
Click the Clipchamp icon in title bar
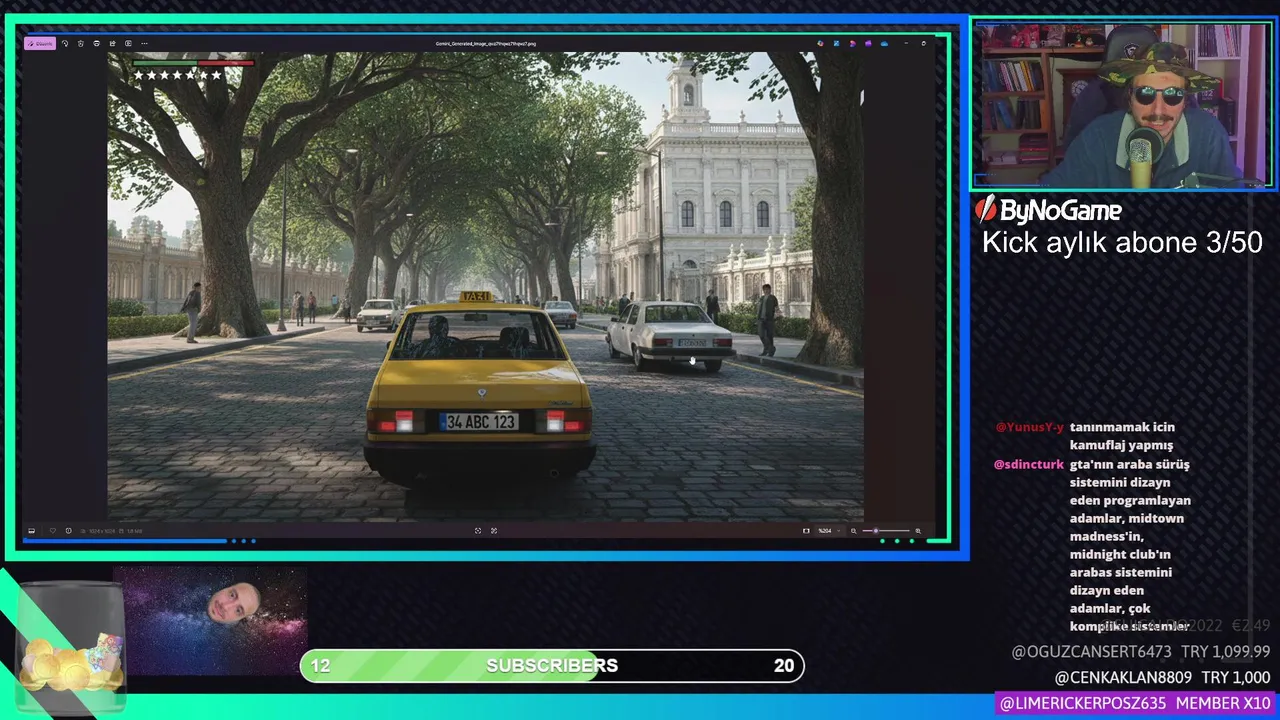coord(853,43)
